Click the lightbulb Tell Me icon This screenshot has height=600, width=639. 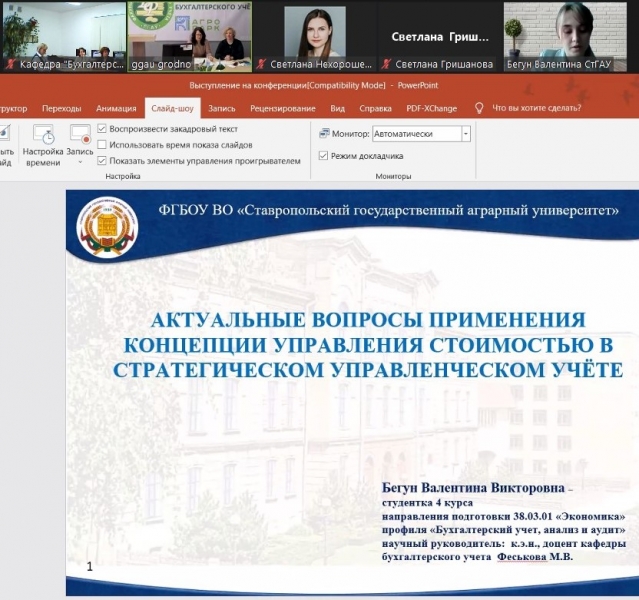tap(479, 108)
